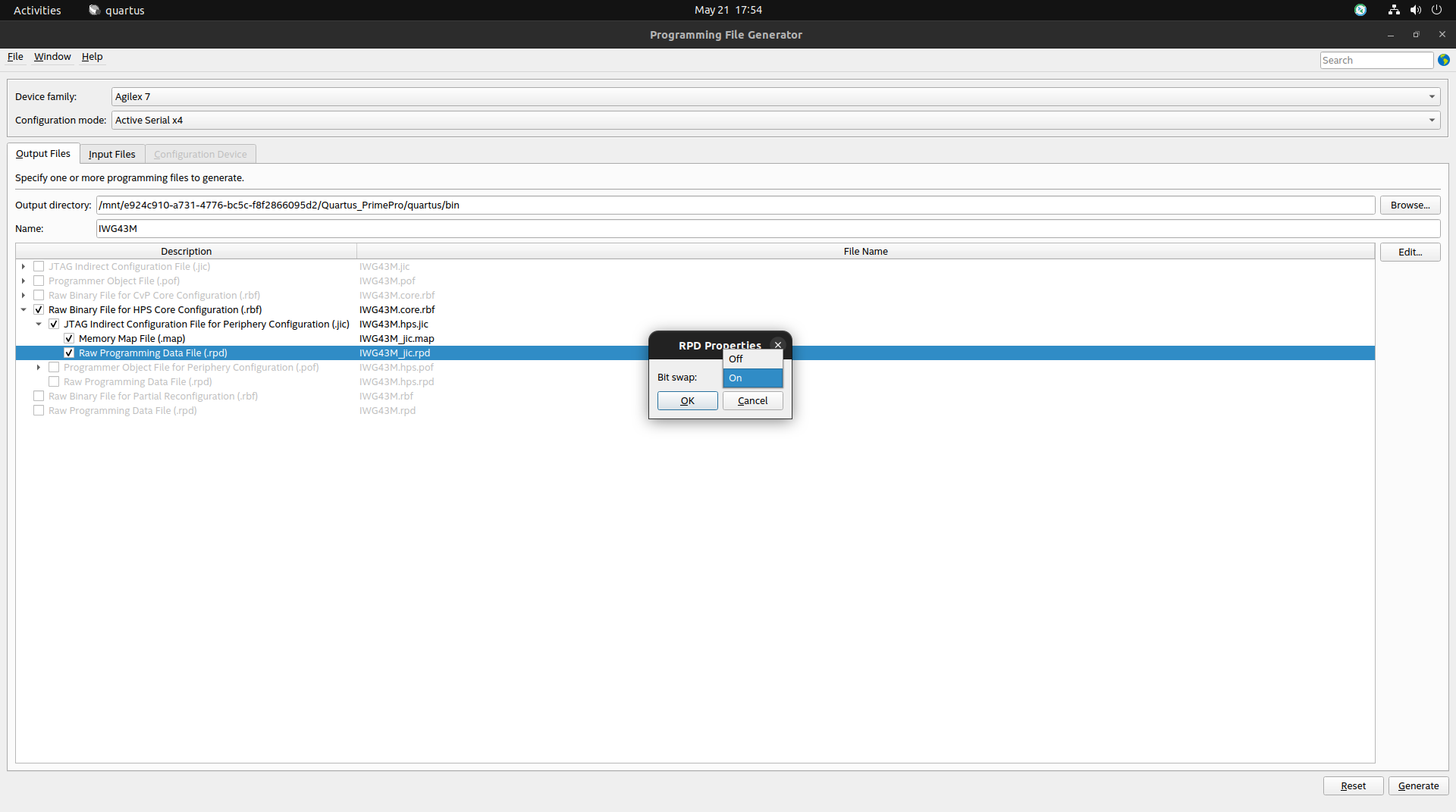
Task: Choose On in Bit swap dropdown
Action: point(752,378)
